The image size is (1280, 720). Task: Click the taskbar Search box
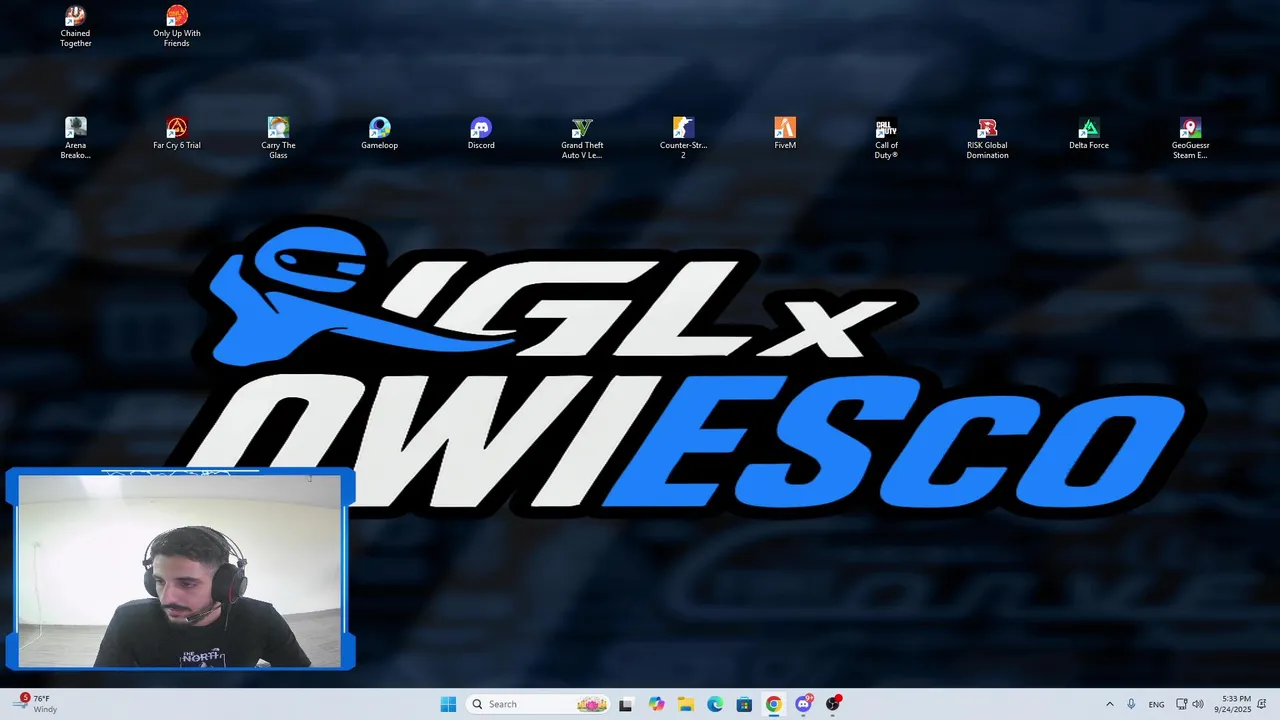(x=539, y=704)
